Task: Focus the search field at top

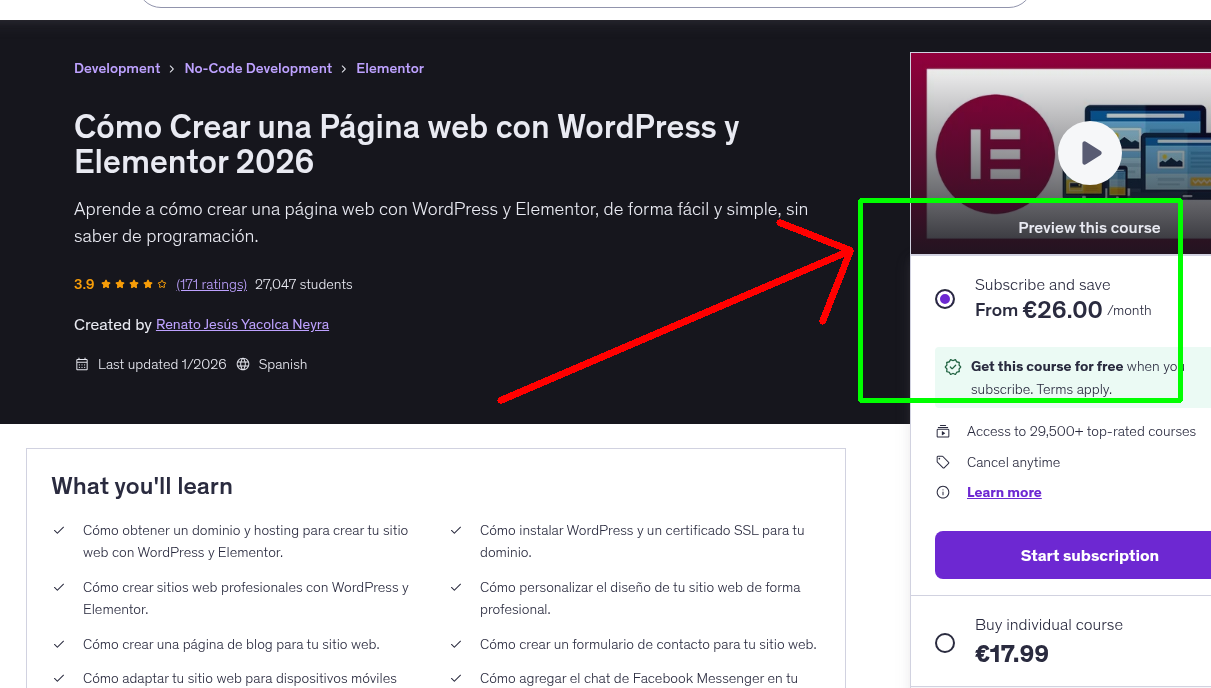Action: point(585,4)
